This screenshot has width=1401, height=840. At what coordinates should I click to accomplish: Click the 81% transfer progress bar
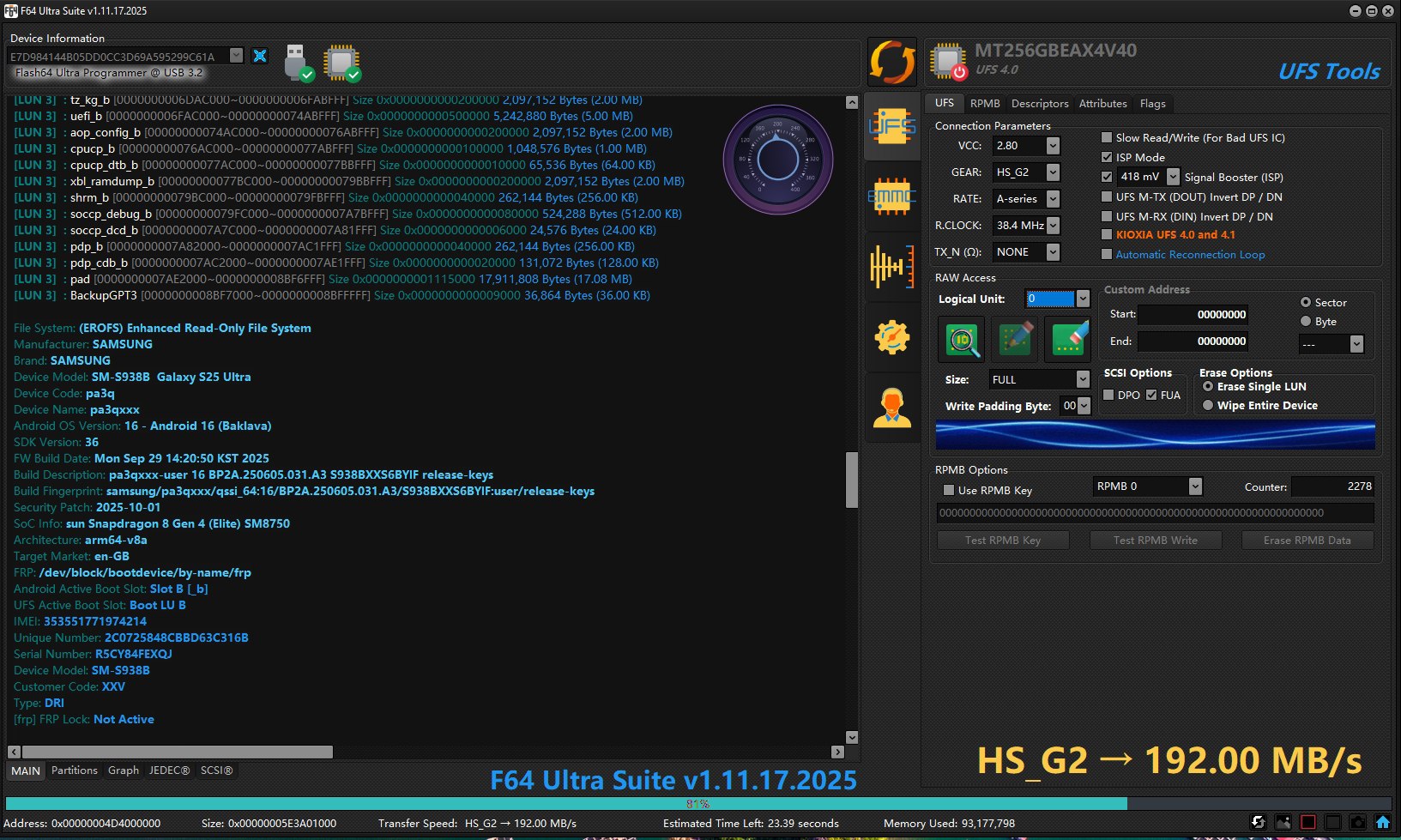point(699,804)
